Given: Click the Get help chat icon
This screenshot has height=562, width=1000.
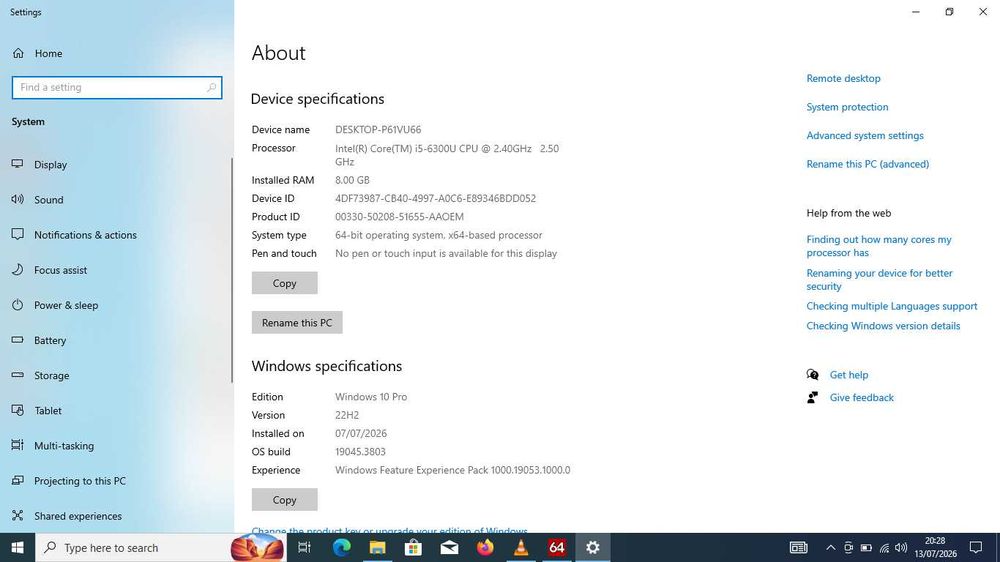Looking at the screenshot, I should [812, 374].
